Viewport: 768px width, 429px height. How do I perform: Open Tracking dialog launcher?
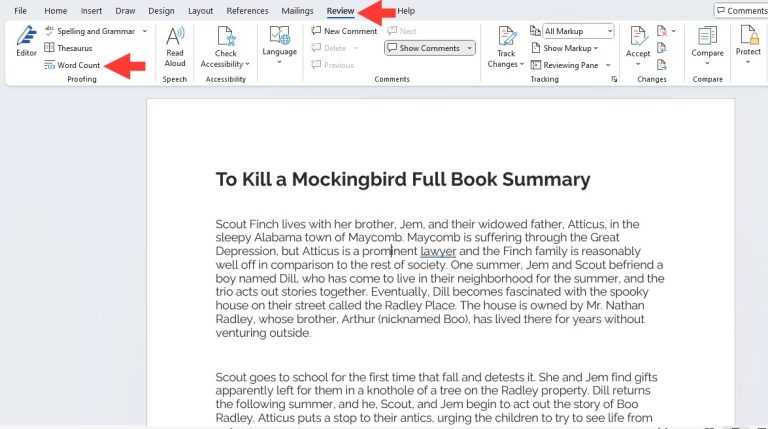coord(614,79)
